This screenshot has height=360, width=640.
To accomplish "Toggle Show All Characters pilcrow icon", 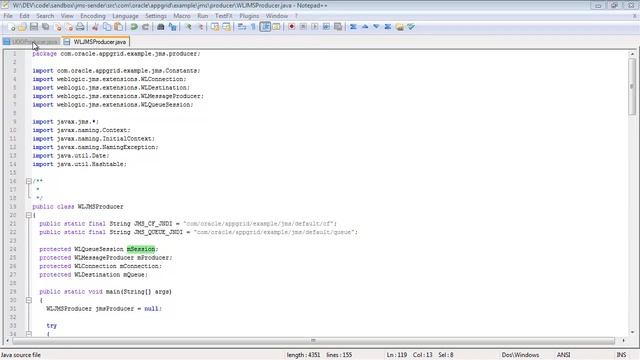I will coord(253,27).
